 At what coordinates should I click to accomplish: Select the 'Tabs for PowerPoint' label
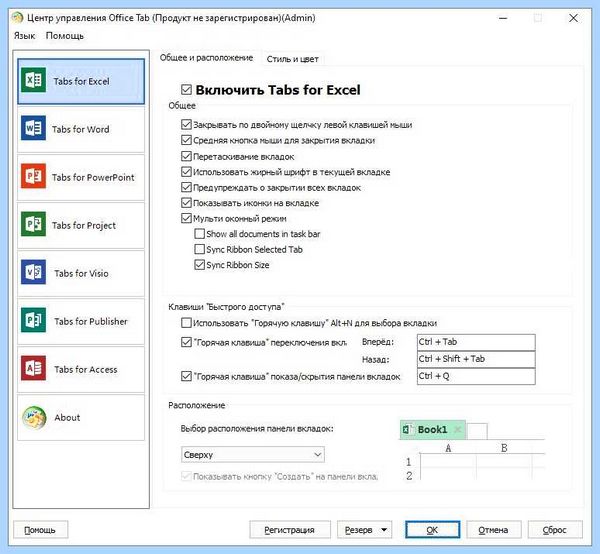tap(93, 178)
